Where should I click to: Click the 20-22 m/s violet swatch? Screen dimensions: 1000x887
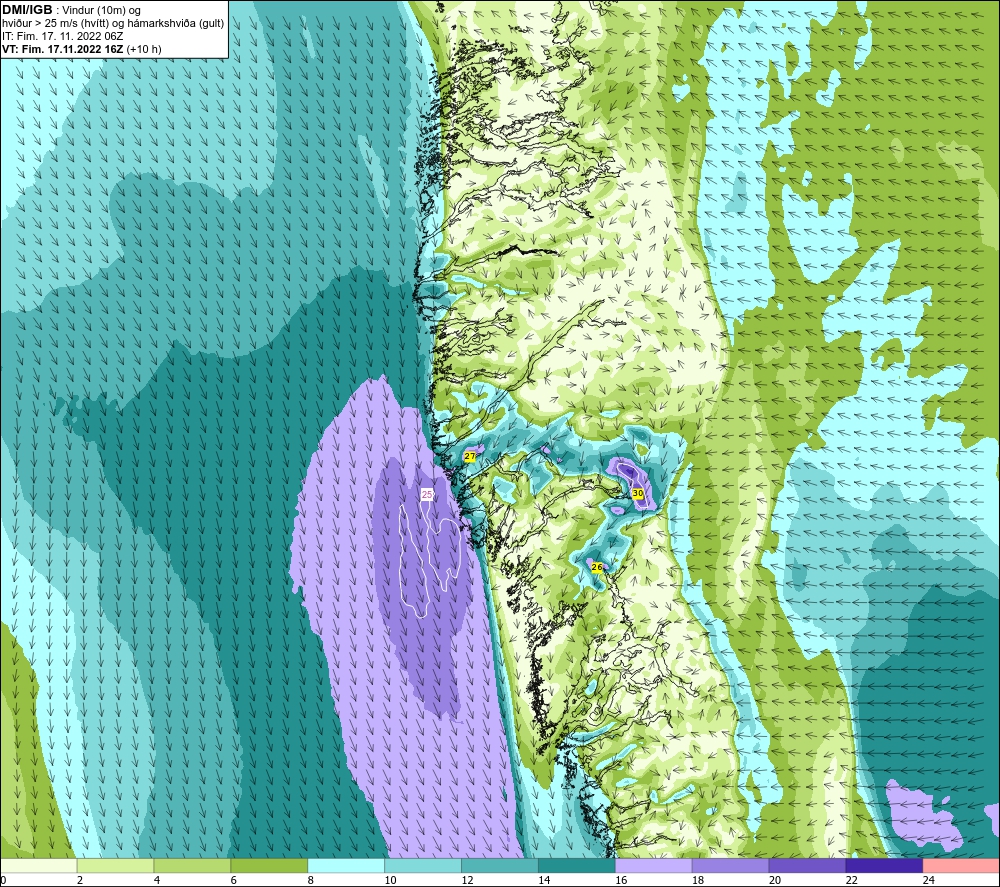(807, 865)
